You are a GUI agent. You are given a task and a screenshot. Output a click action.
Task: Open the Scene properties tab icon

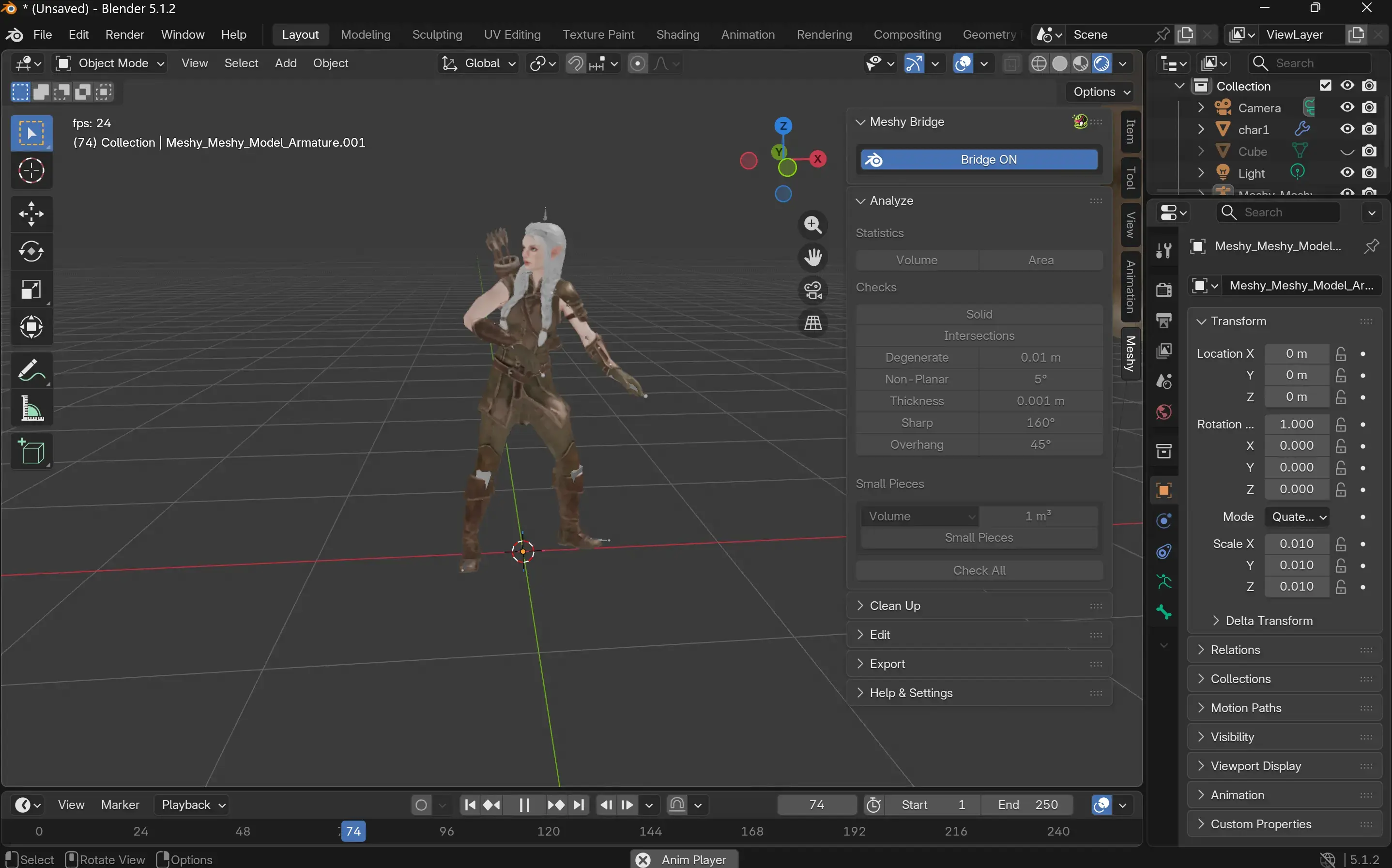[1164, 381]
